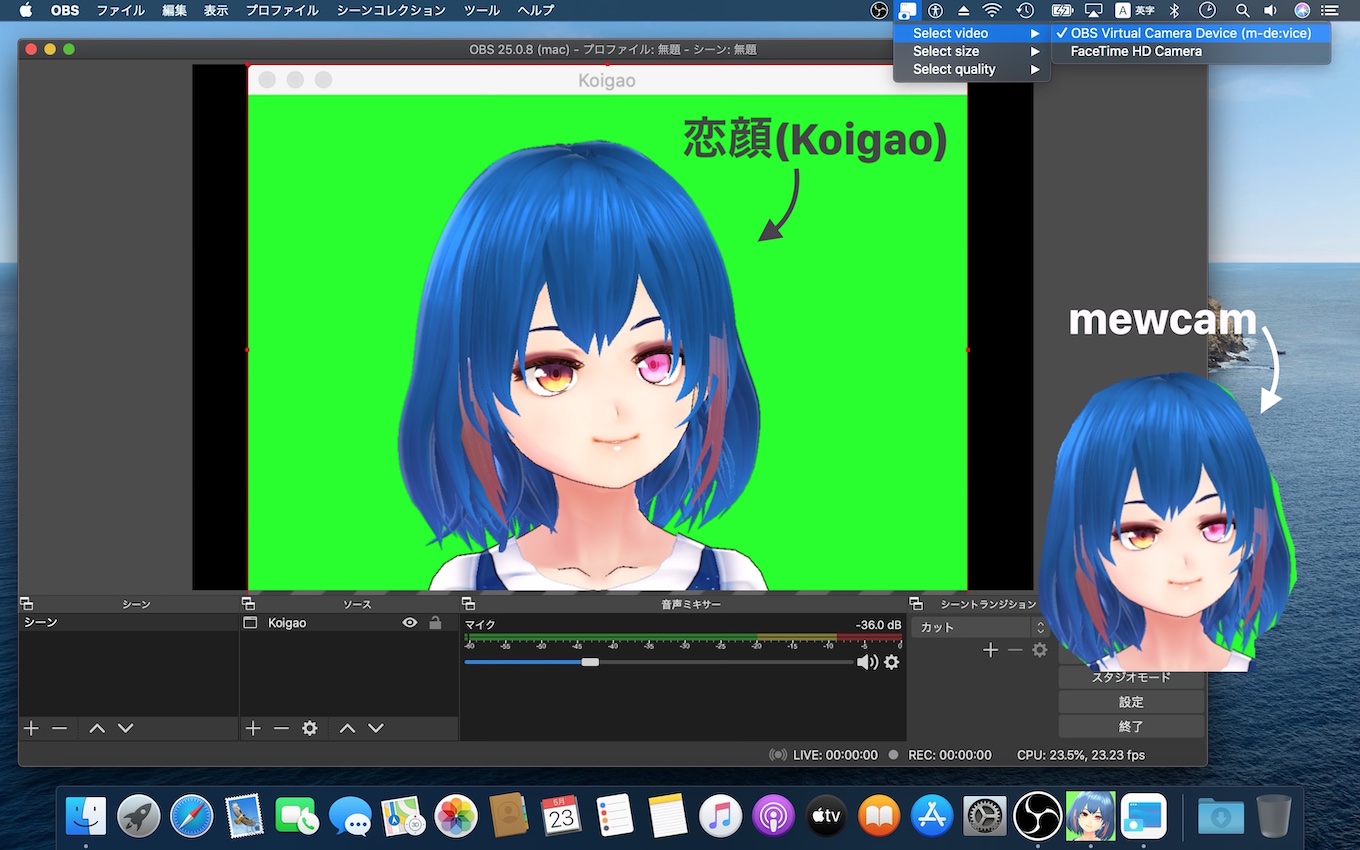The image size is (1360, 850).
Task: Open the Wi-Fi status menu
Action: 992,10
